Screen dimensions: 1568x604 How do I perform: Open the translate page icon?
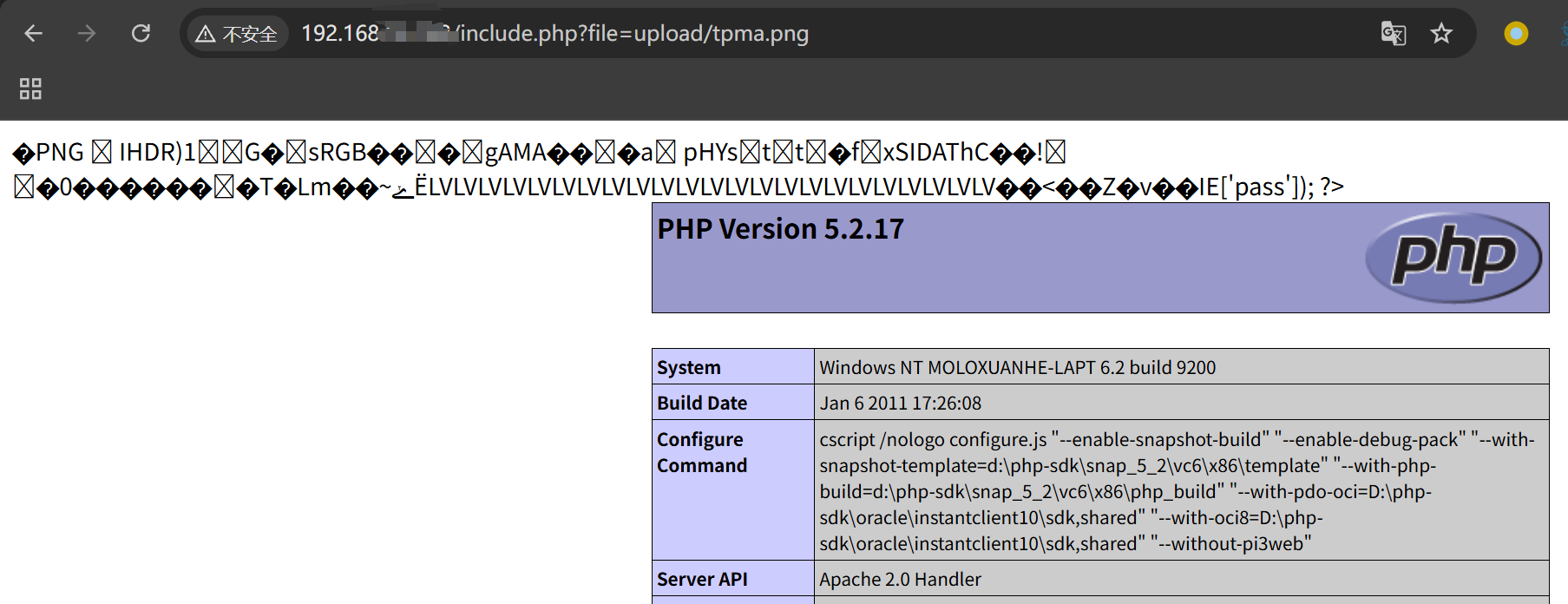[x=1394, y=34]
